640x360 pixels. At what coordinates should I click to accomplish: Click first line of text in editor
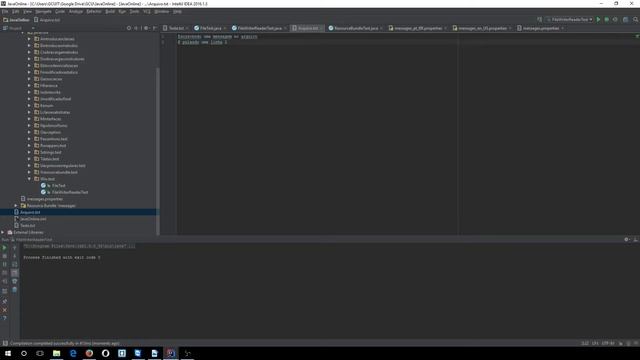217,36
